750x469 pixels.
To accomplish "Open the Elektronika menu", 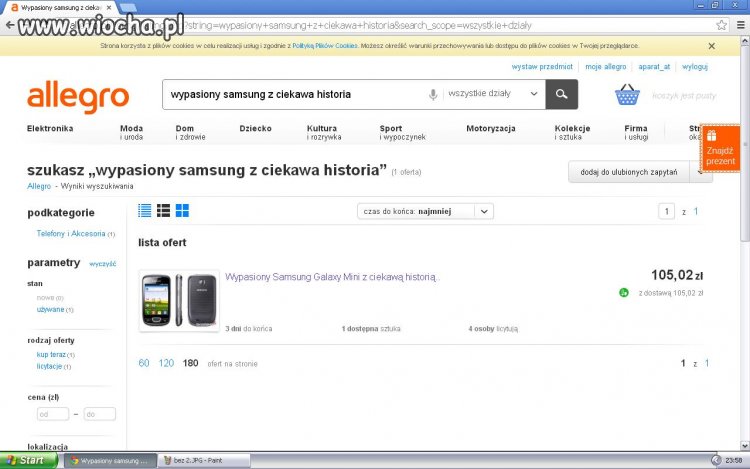I will pos(50,128).
